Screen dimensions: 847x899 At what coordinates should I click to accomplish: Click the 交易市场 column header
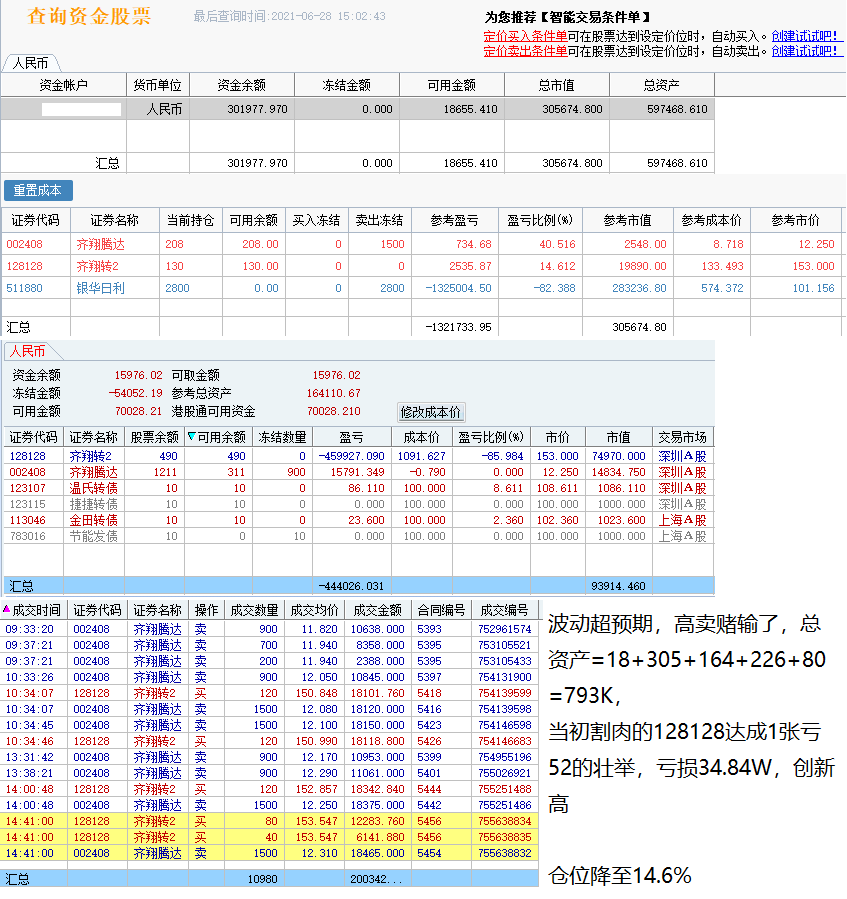pos(682,437)
